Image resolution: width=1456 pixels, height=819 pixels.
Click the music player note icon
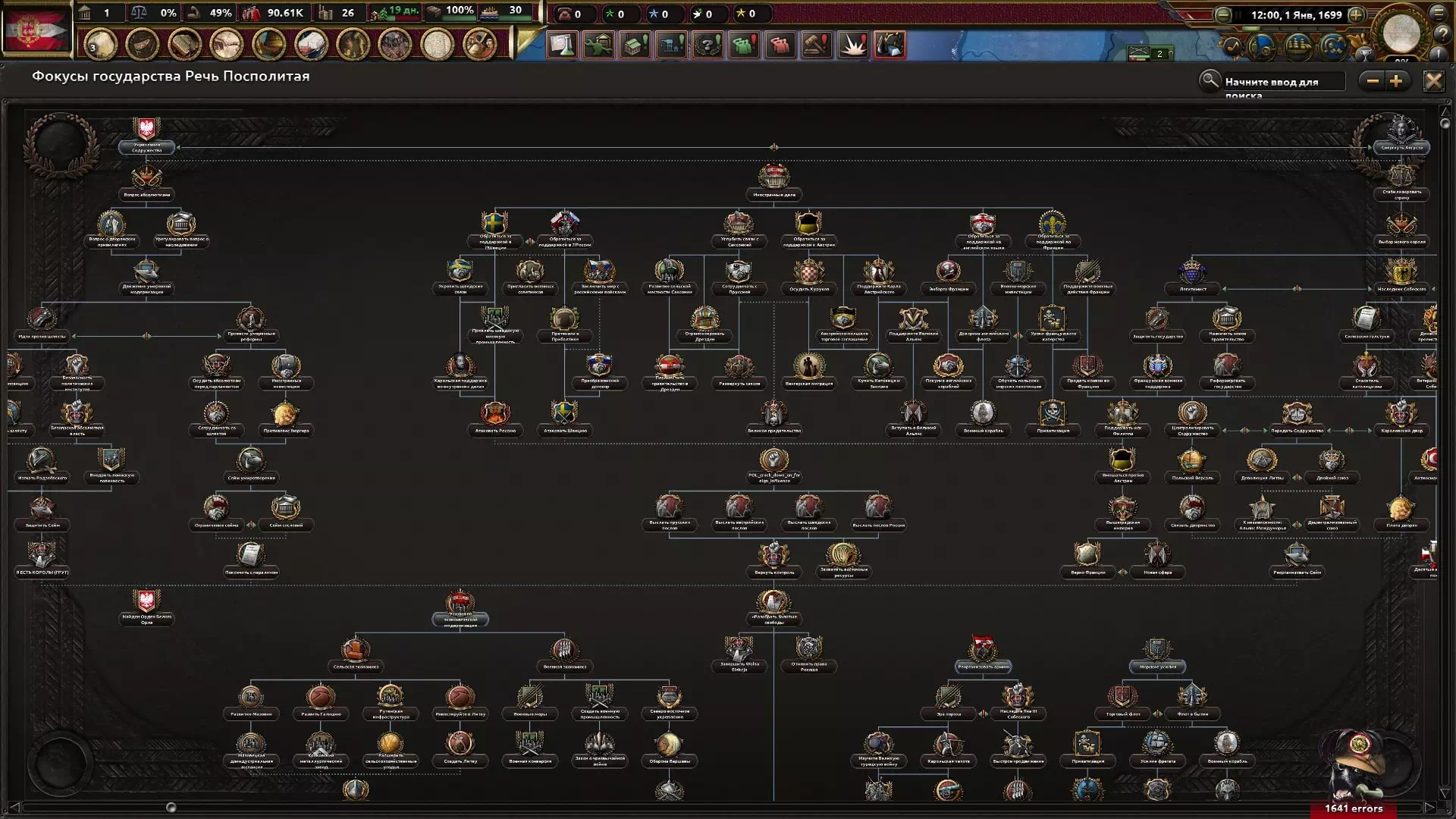1232,48
